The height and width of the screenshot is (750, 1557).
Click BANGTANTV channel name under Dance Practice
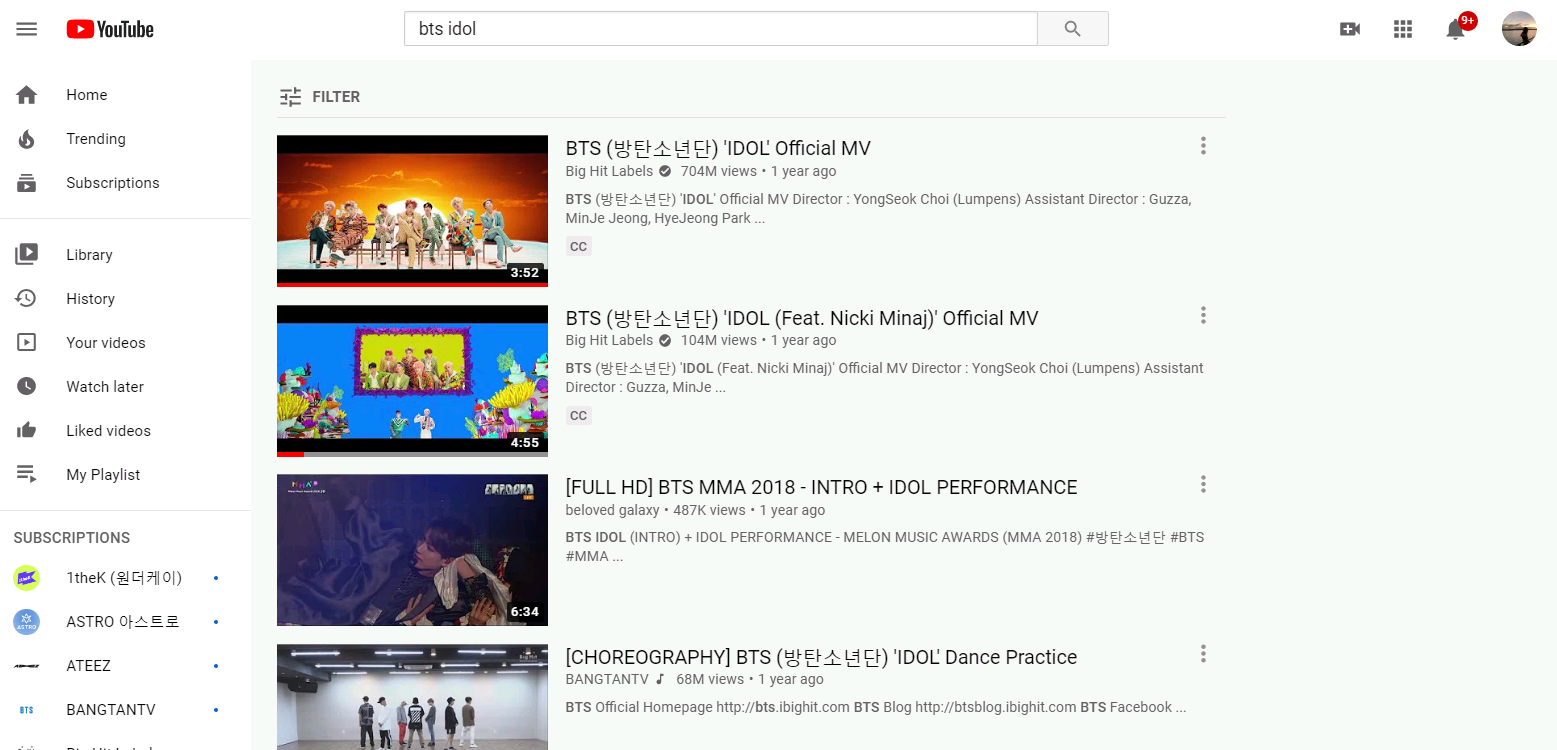[607, 679]
